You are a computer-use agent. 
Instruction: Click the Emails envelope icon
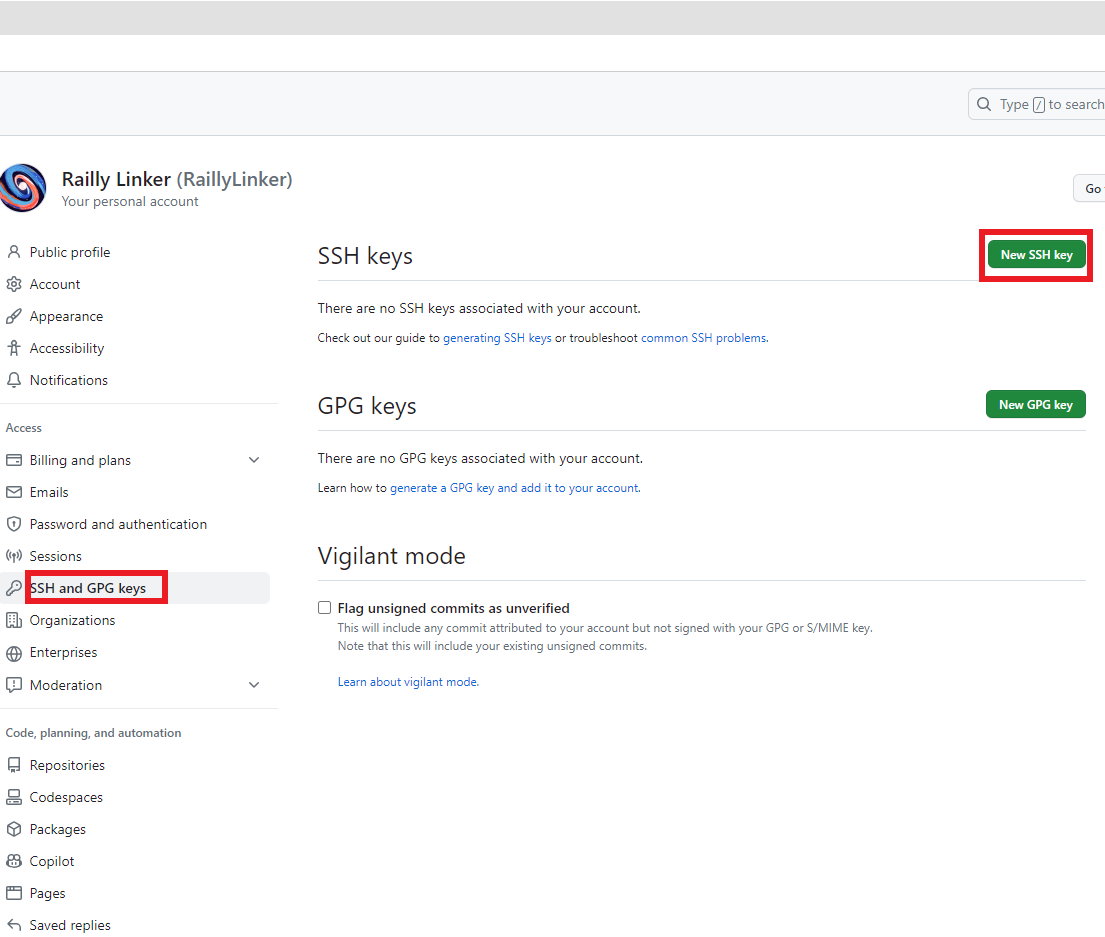pyautogui.click(x=14, y=492)
